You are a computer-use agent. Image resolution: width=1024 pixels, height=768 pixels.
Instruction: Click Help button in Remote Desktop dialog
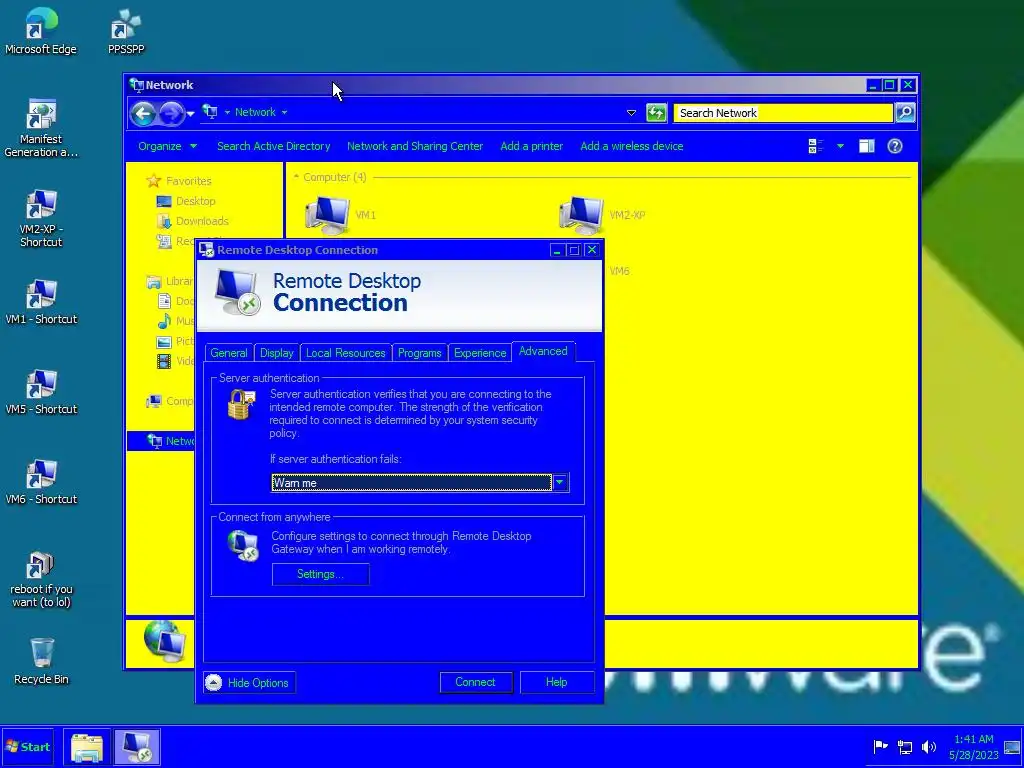point(556,682)
